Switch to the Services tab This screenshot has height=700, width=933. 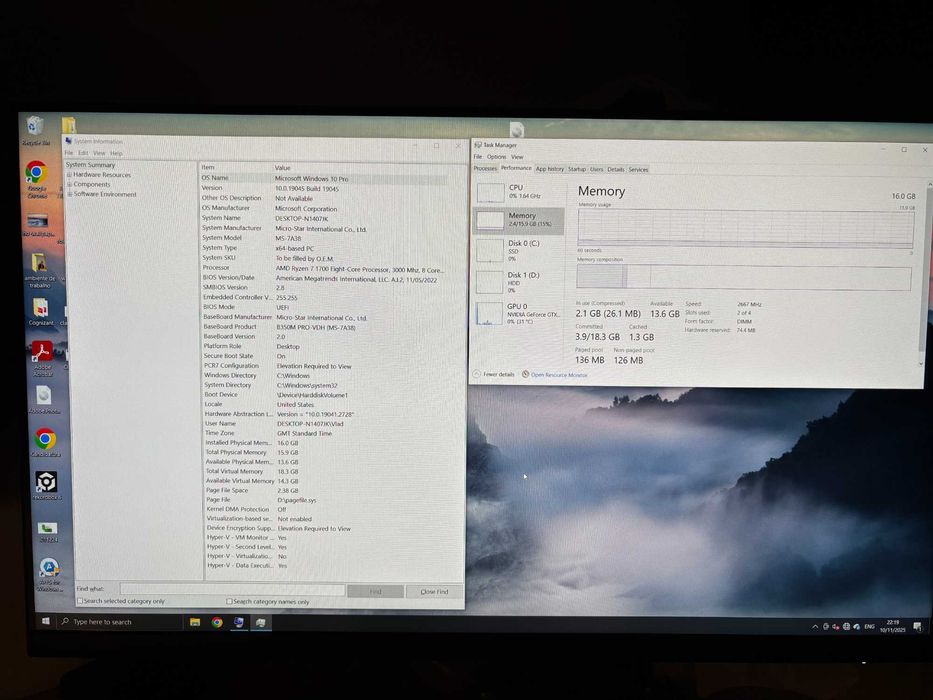[x=638, y=170]
